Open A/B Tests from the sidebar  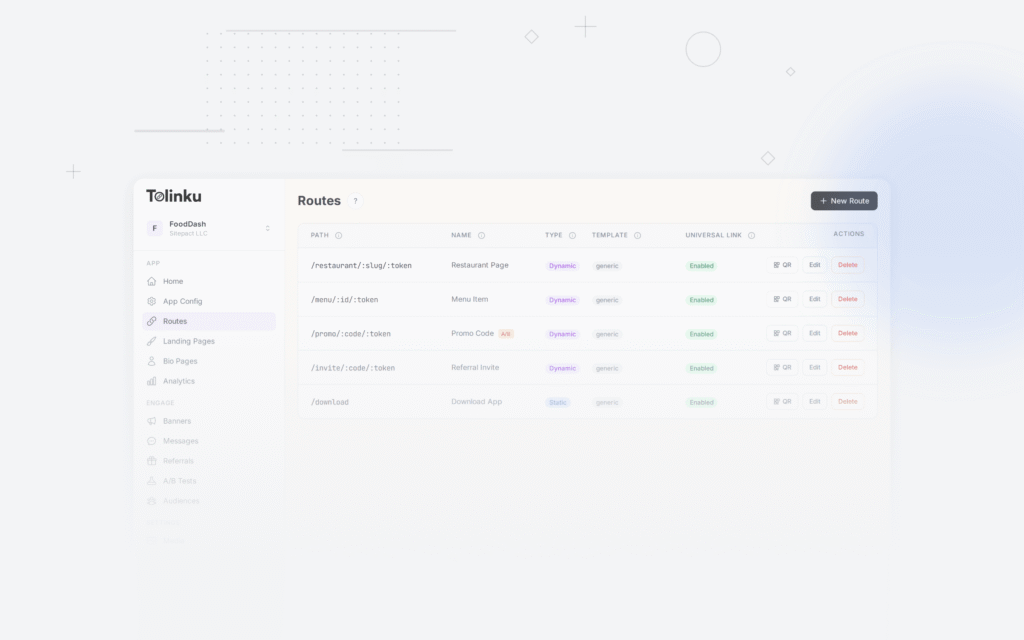tap(152, 480)
